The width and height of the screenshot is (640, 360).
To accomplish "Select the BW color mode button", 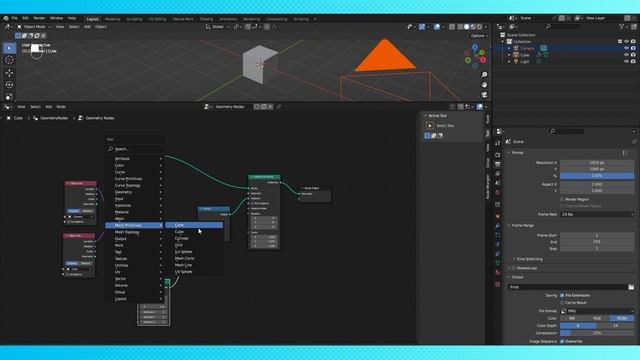I will coord(572,318).
